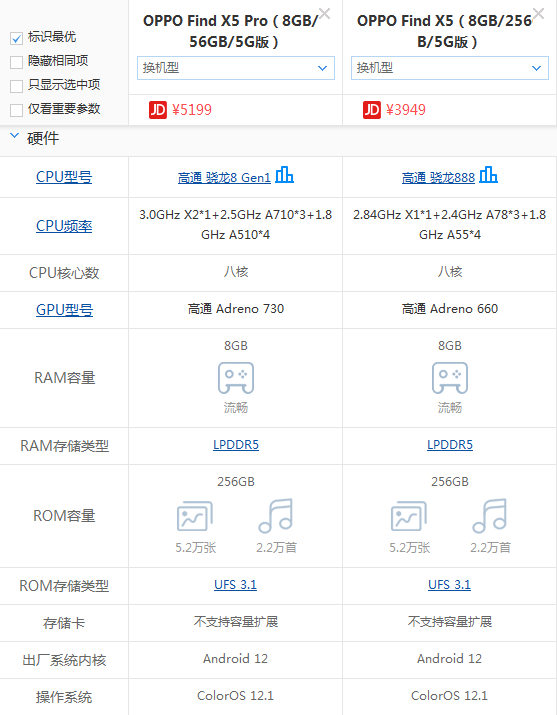Open UFS 3.1 link in Find X5 column
Viewport: 557px width, 715px height.
pos(449,585)
